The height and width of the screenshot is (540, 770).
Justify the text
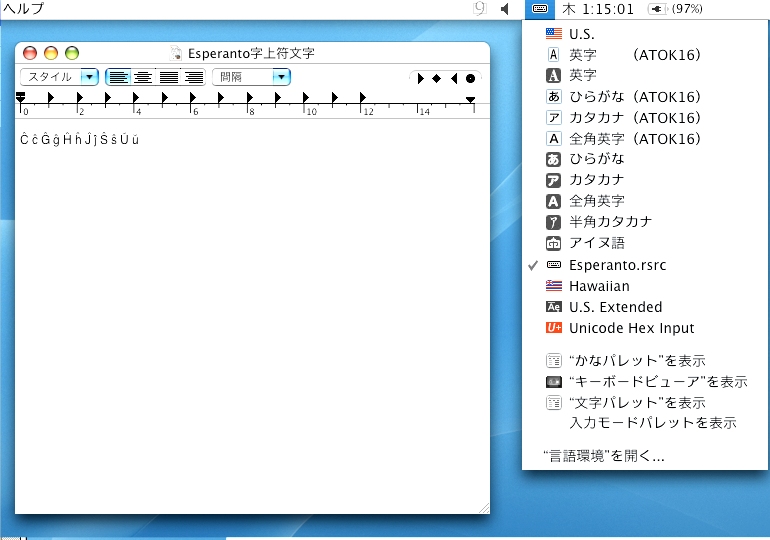coord(168,77)
